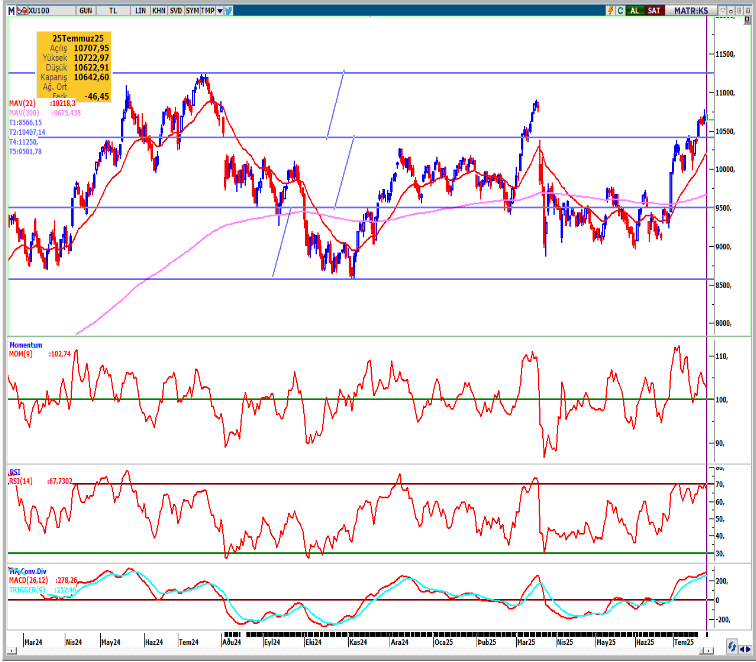Open the window options dropdown beside MATRIKS
The width and height of the screenshot is (756, 662).
pos(722,10)
